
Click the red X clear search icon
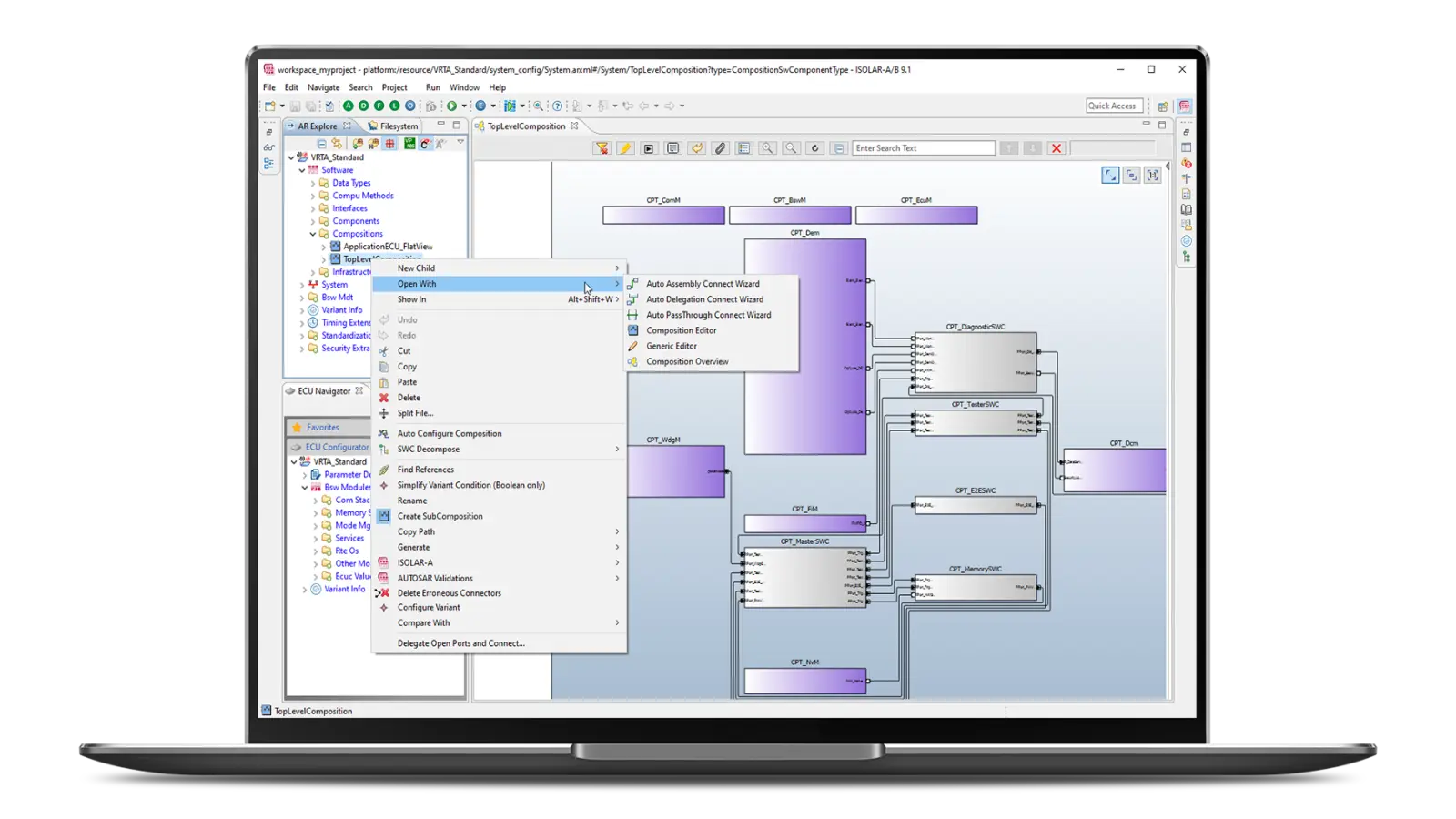tap(1056, 148)
